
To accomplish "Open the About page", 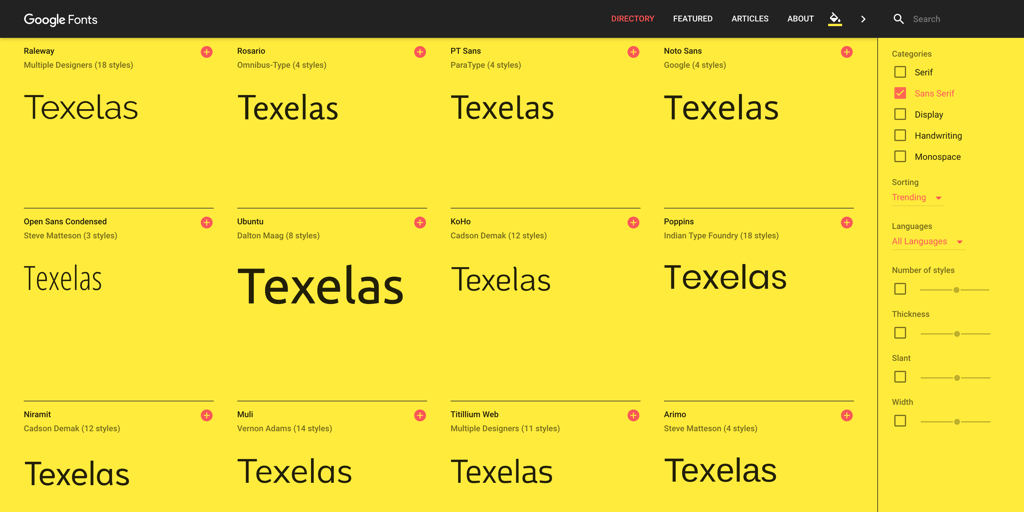I will click(x=800, y=19).
